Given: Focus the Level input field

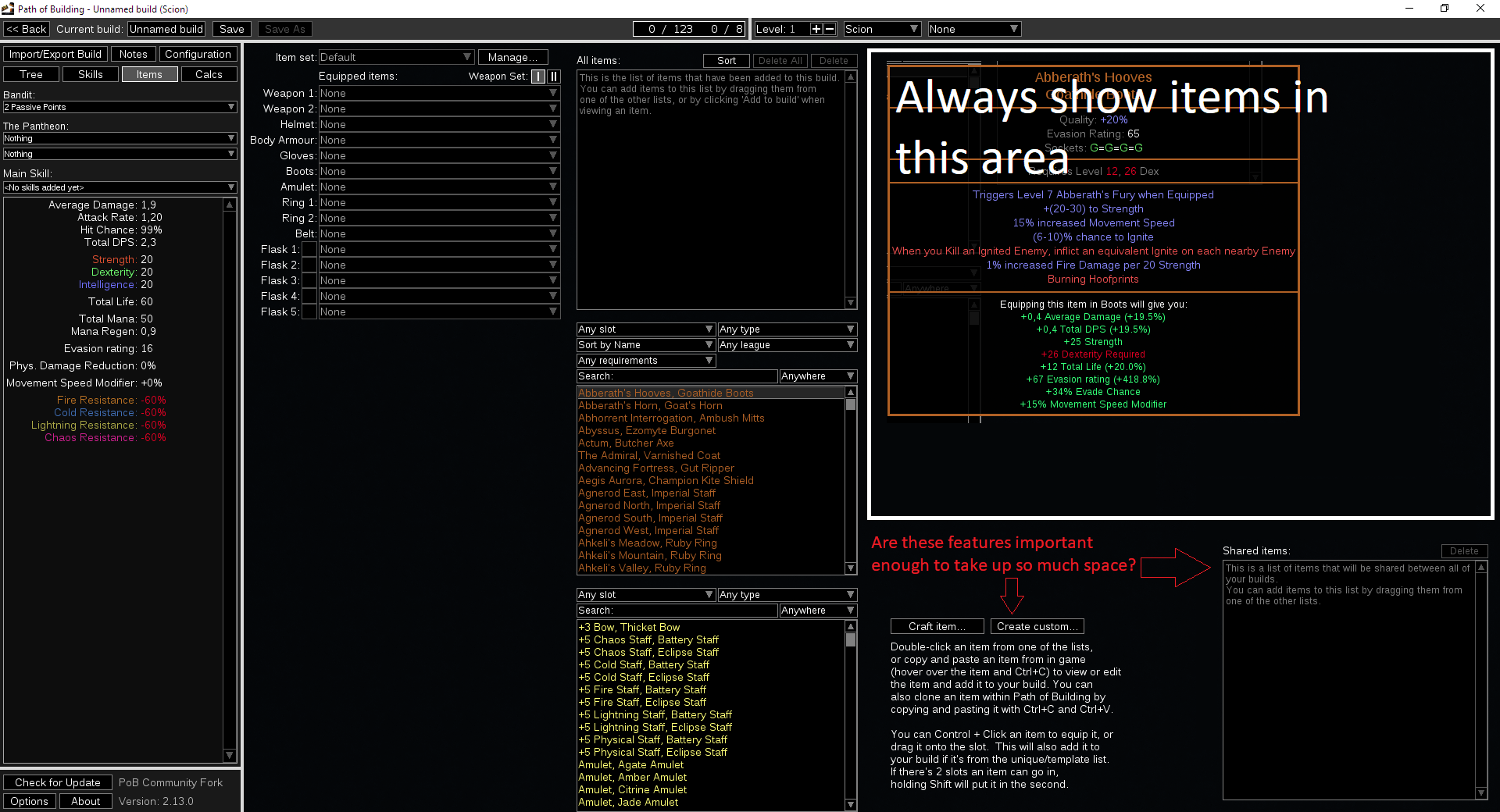Looking at the screenshot, I should [781, 29].
